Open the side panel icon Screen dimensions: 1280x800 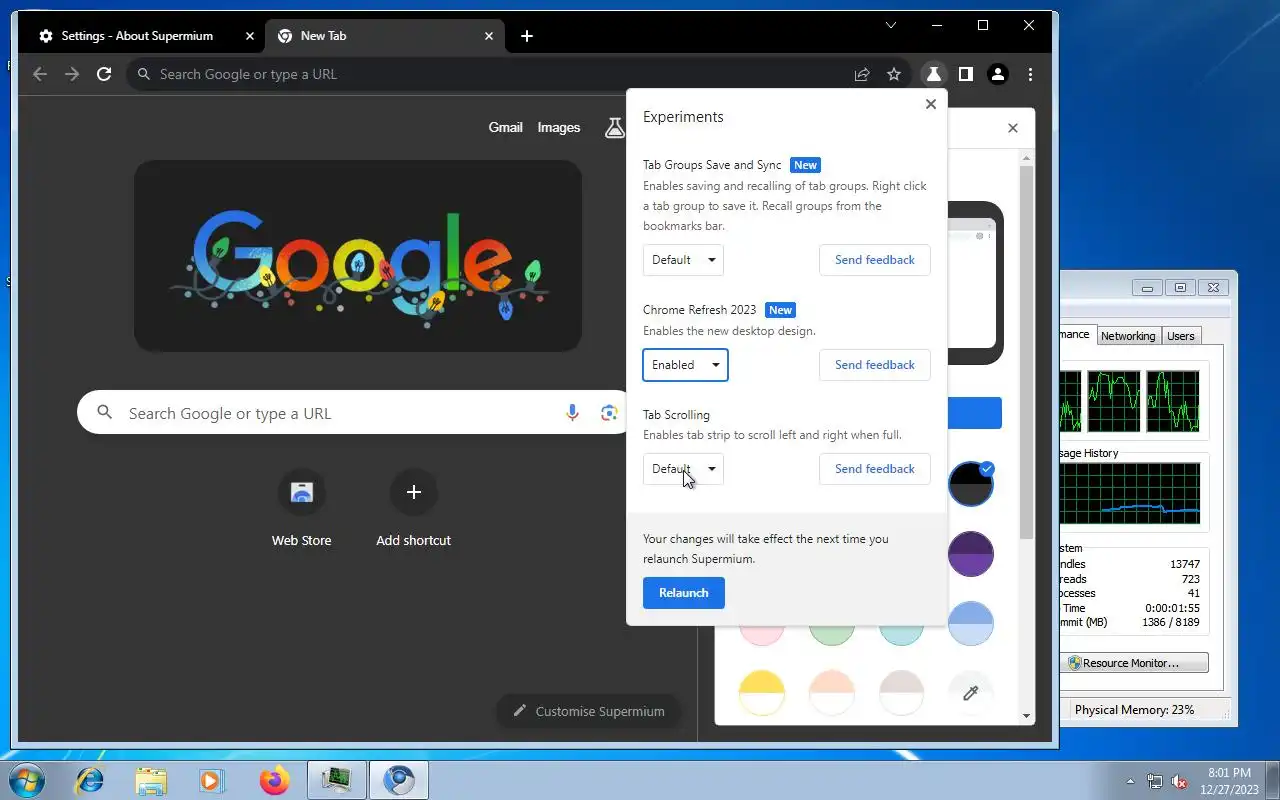point(965,74)
